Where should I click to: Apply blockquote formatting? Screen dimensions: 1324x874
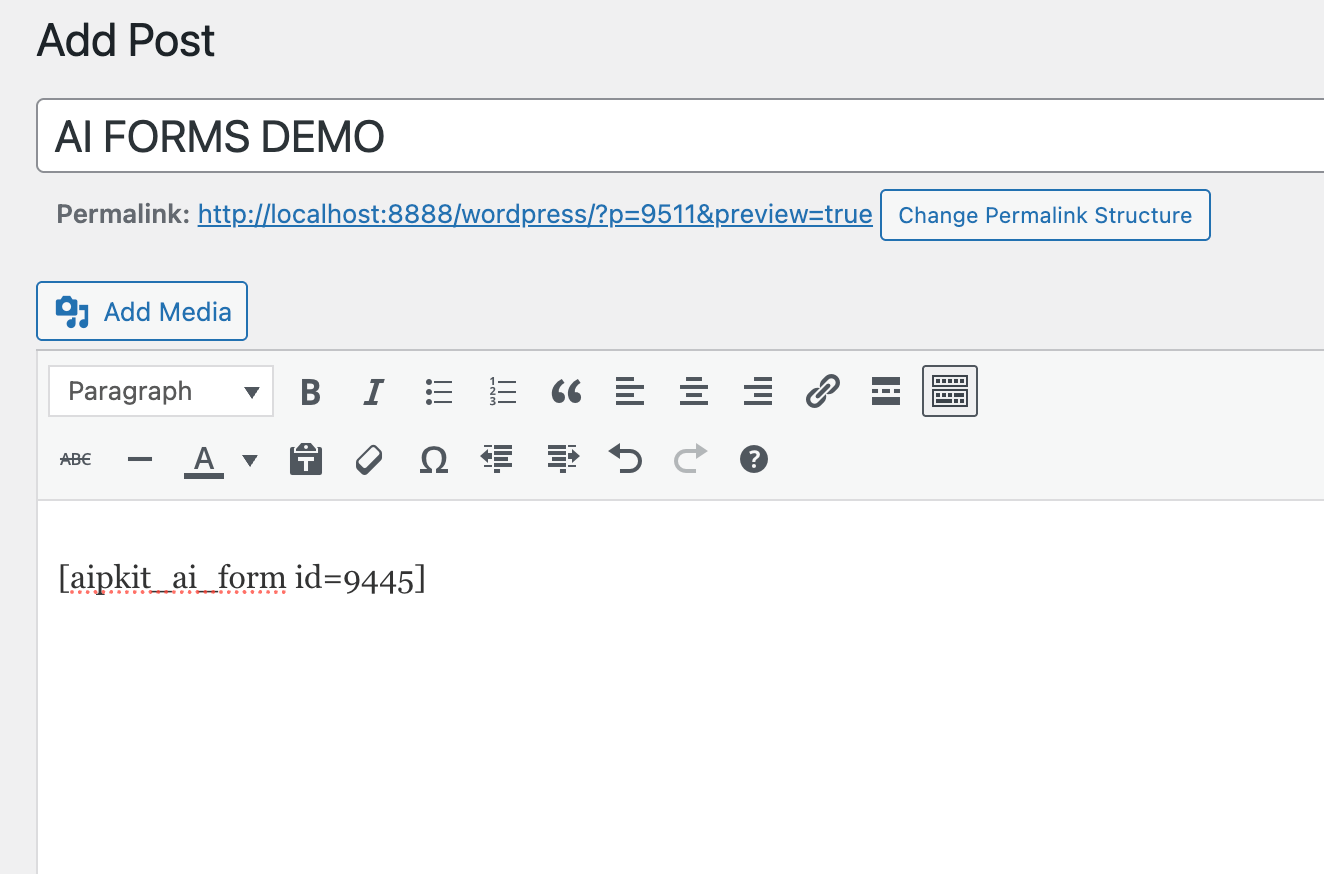click(x=566, y=392)
